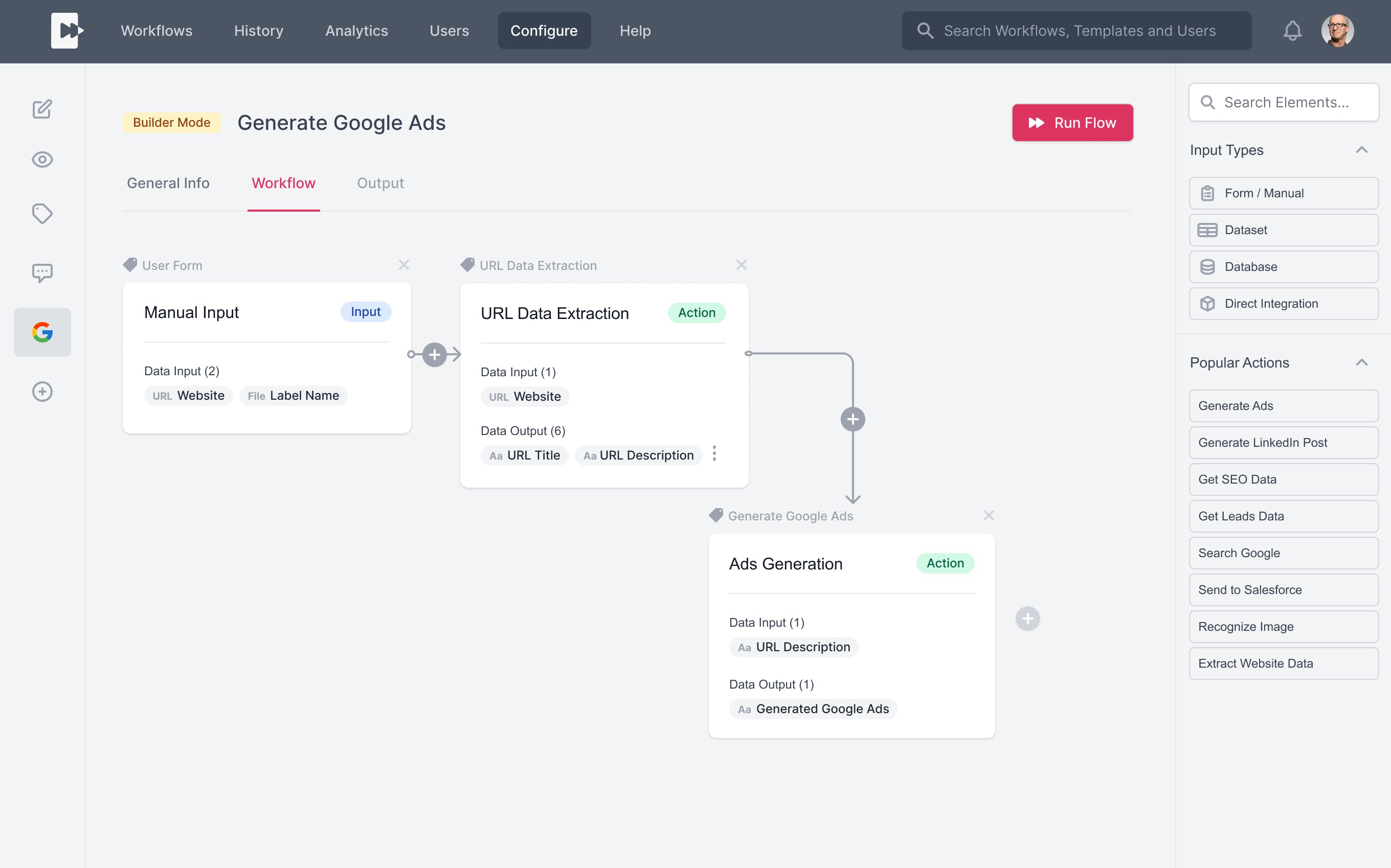The width and height of the screenshot is (1391, 868).
Task: Select the Google logo sidebar item
Action: click(x=42, y=332)
